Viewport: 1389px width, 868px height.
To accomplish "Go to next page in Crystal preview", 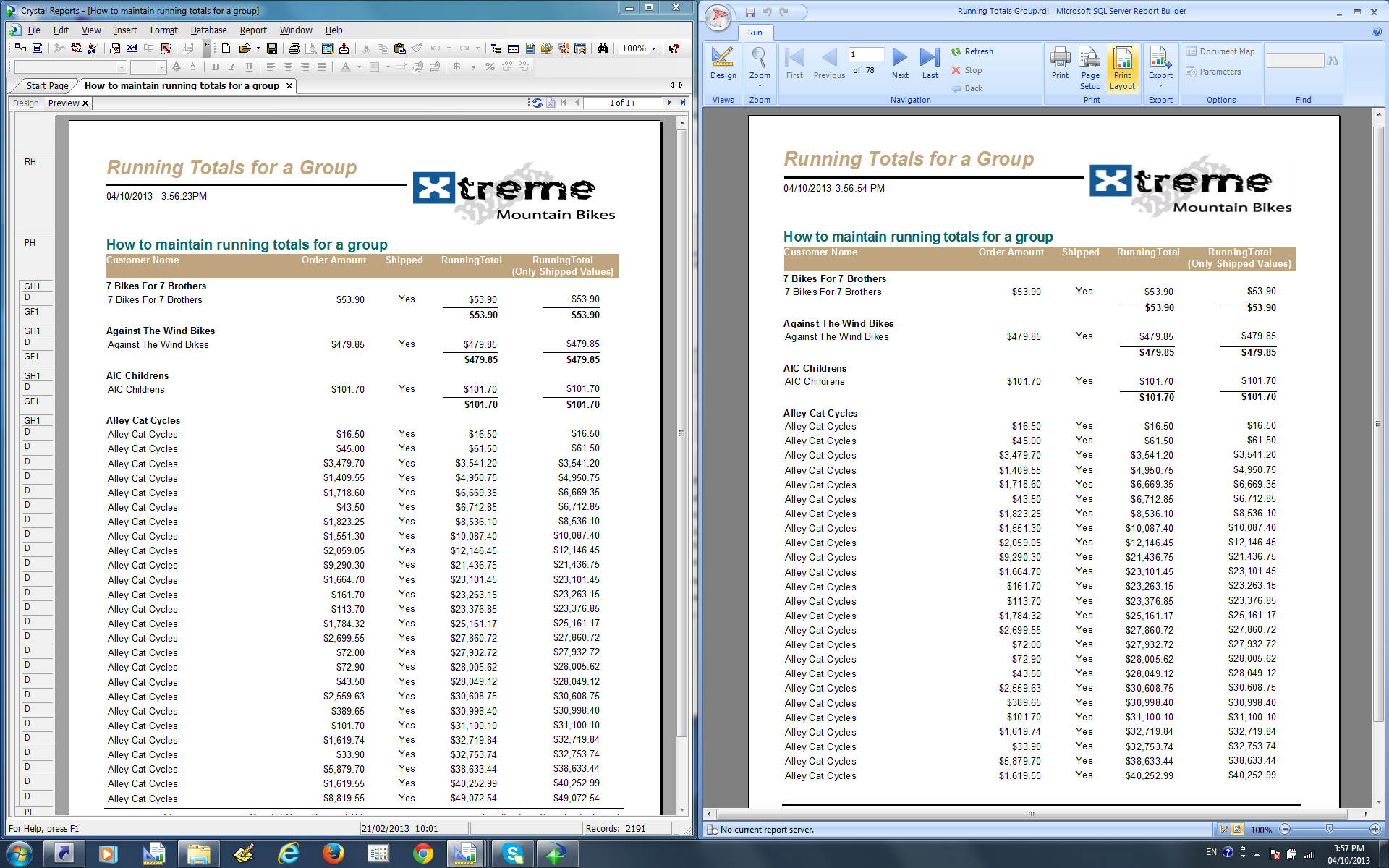I will (x=669, y=103).
